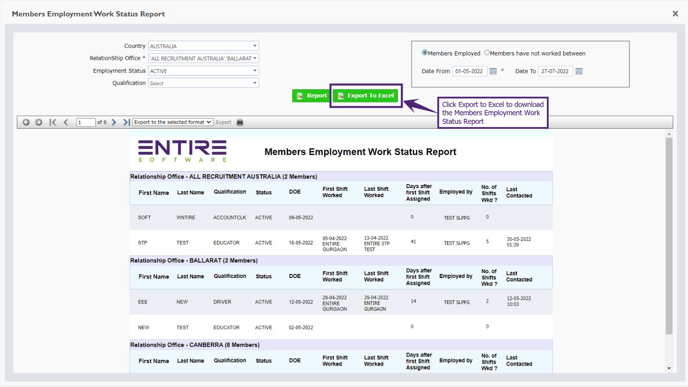Click the Export To Excel button

pos(366,96)
